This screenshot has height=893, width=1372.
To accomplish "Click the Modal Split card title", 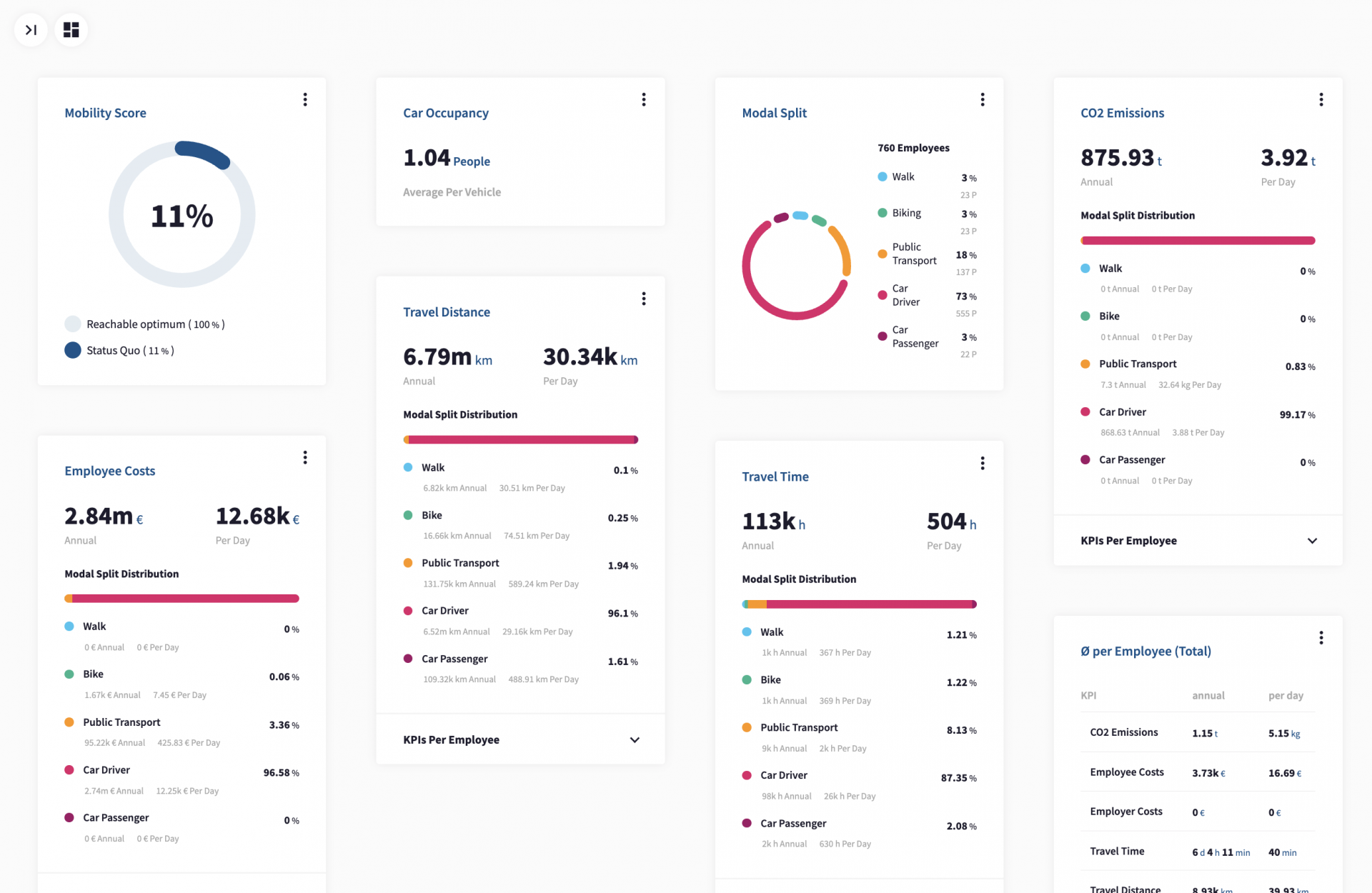I will [x=774, y=113].
